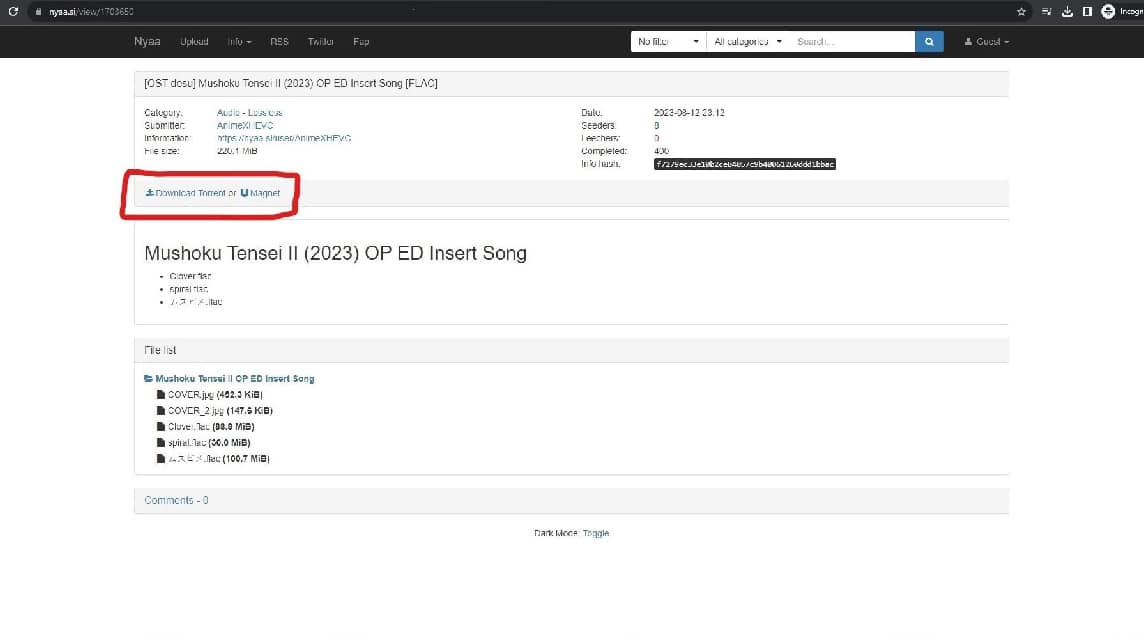Click the file size value 220.1 MiB

(237, 151)
